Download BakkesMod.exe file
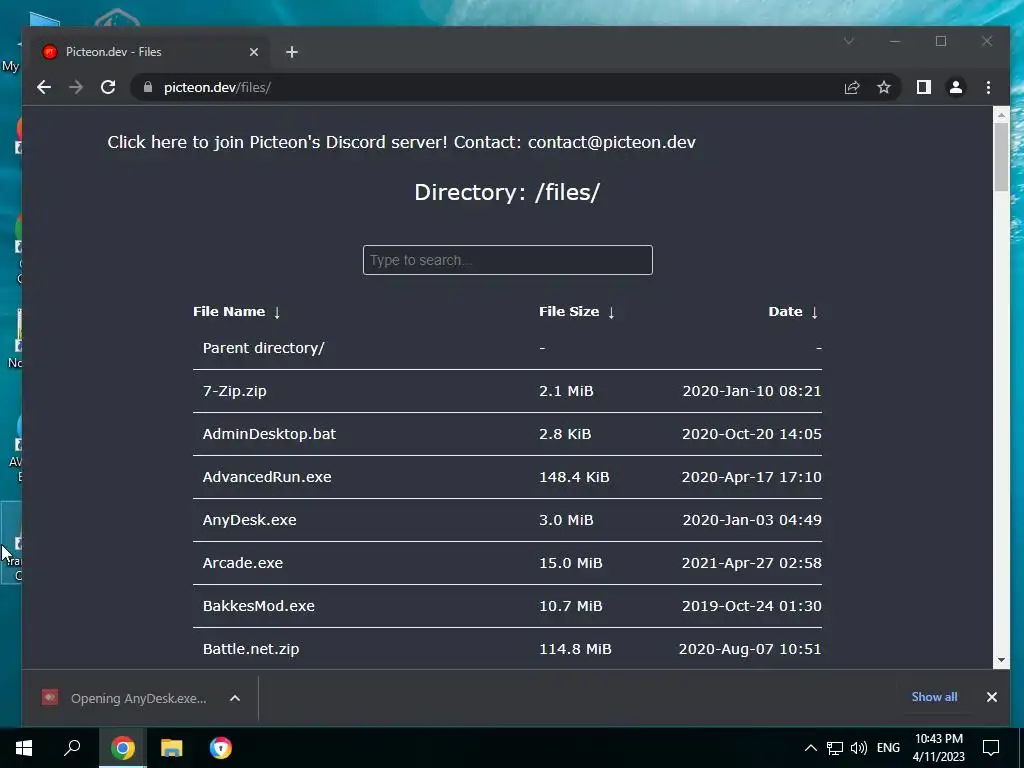This screenshot has width=1024, height=768. [x=259, y=606]
